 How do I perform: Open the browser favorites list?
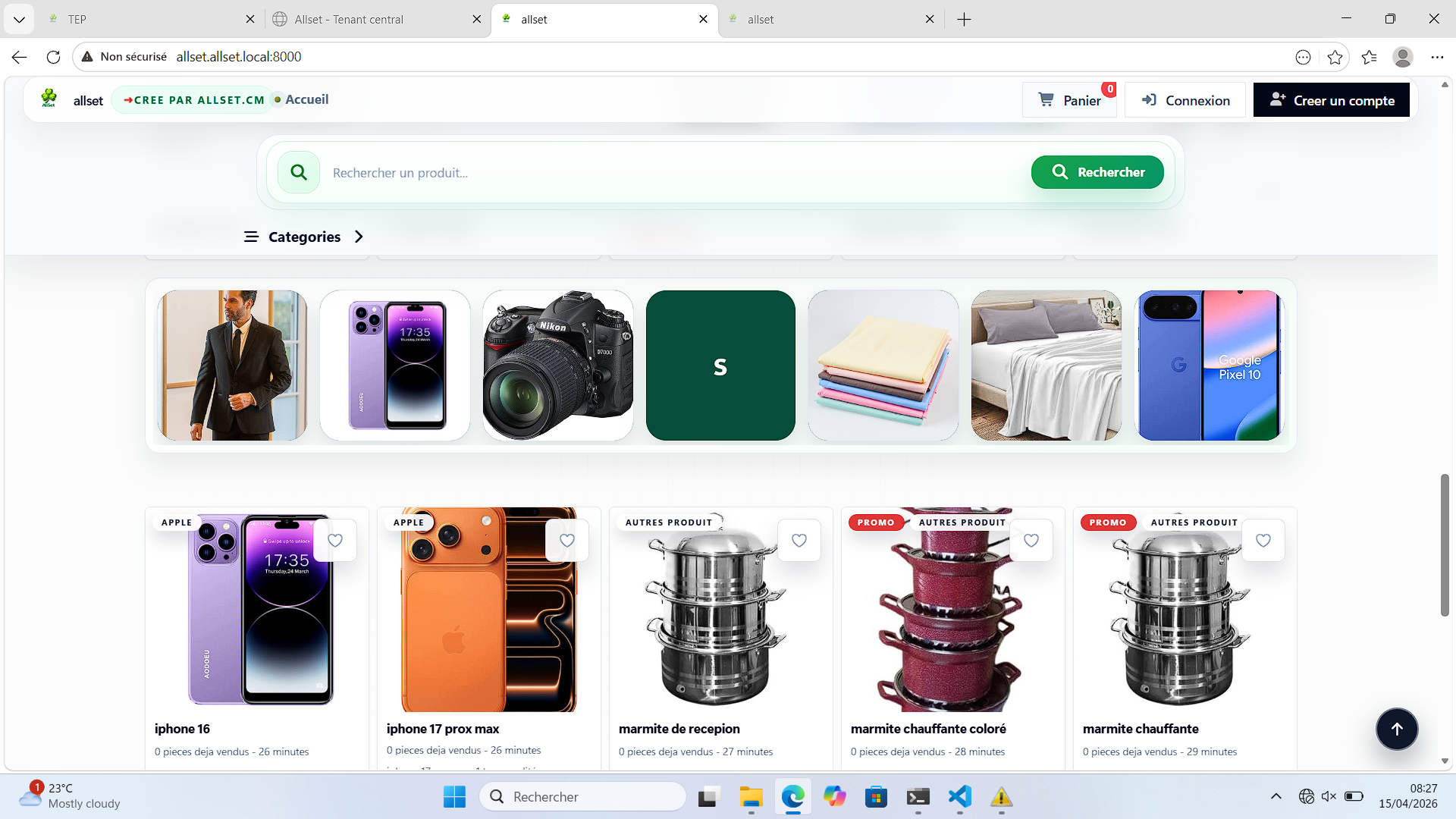click(x=1370, y=57)
